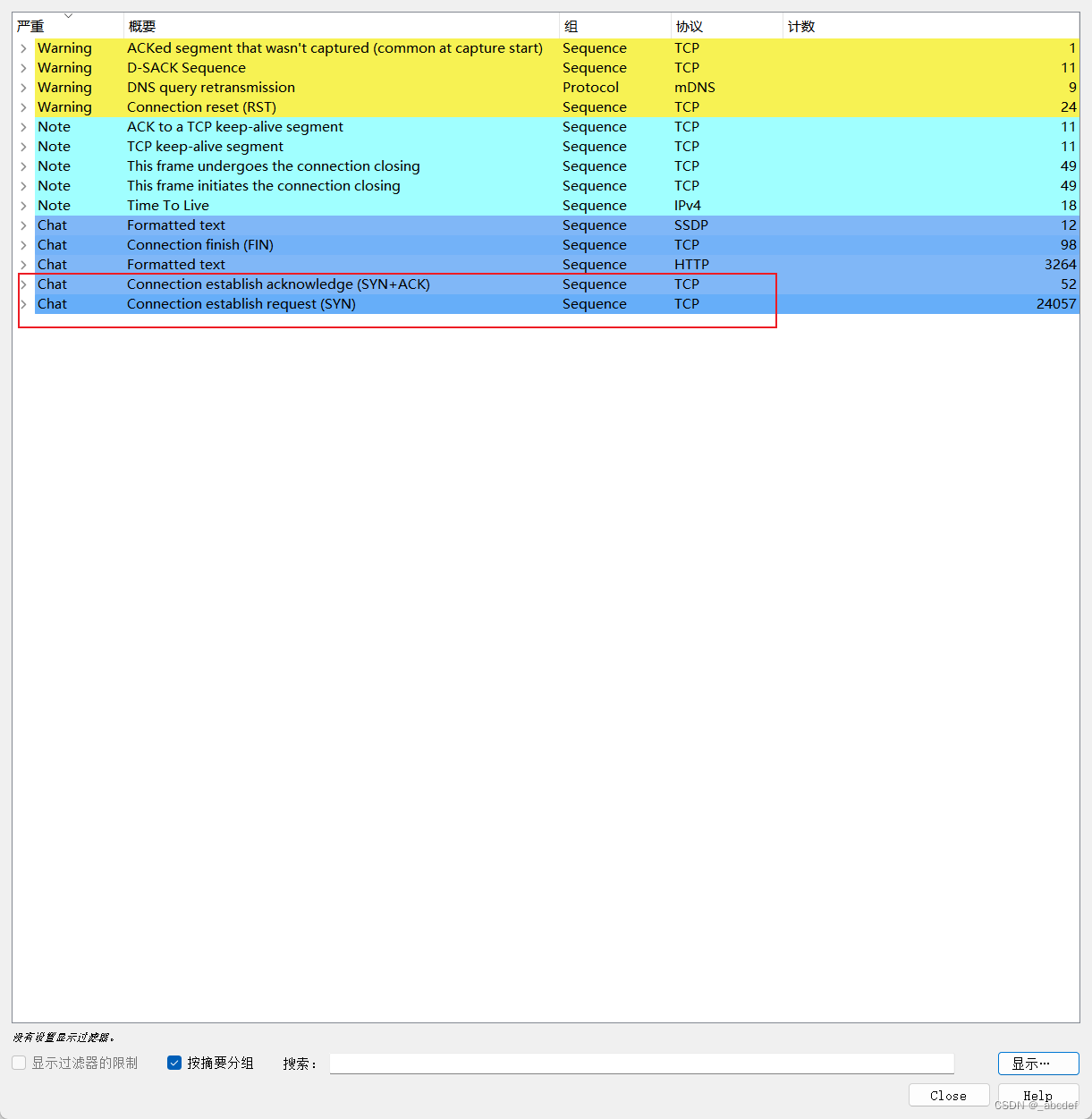Select 'Connection establish request (SYN)' summary text
This screenshot has width=1092, height=1119.
click(x=241, y=304)
